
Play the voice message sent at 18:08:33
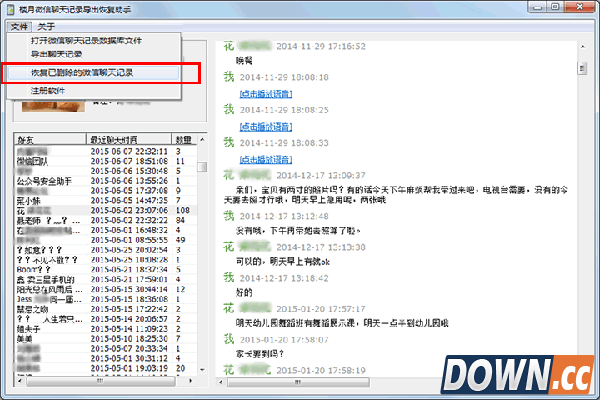point(265,159)
